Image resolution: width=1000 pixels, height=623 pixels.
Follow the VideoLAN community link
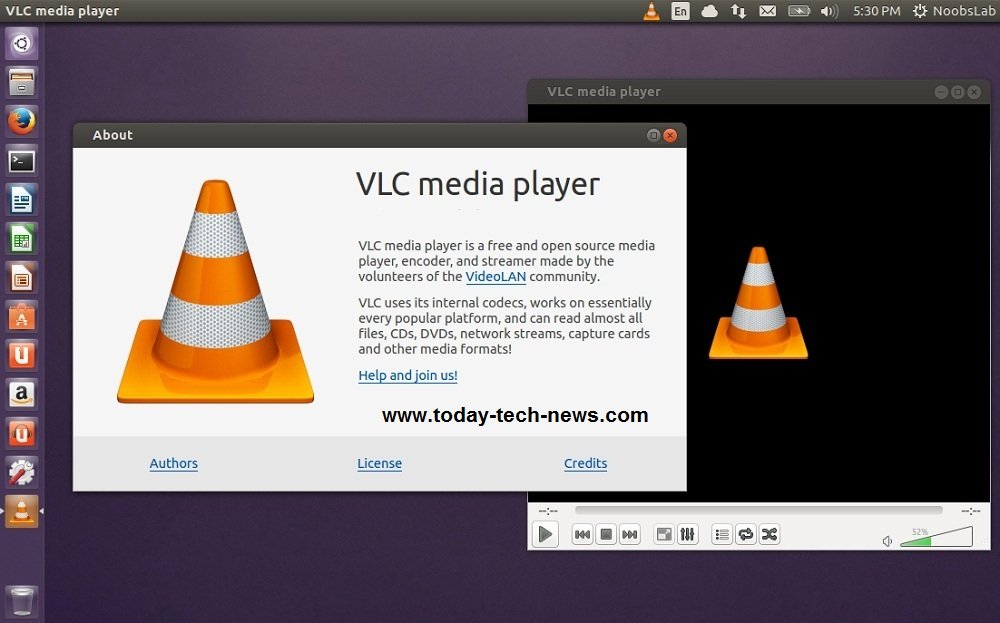(x=495, y=277)
